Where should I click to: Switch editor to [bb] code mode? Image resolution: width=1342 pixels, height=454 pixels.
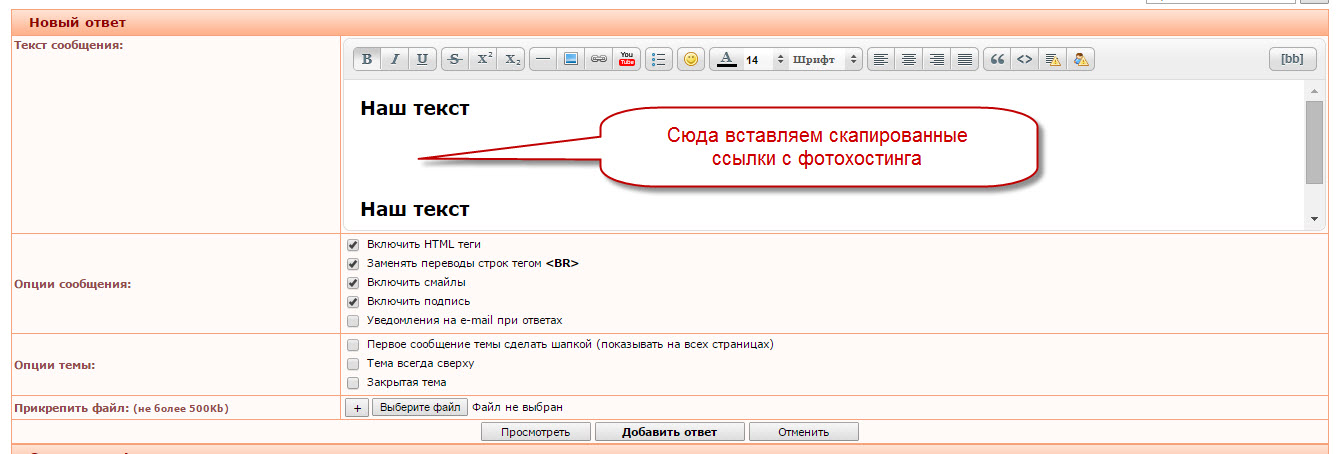[1292, 60]
